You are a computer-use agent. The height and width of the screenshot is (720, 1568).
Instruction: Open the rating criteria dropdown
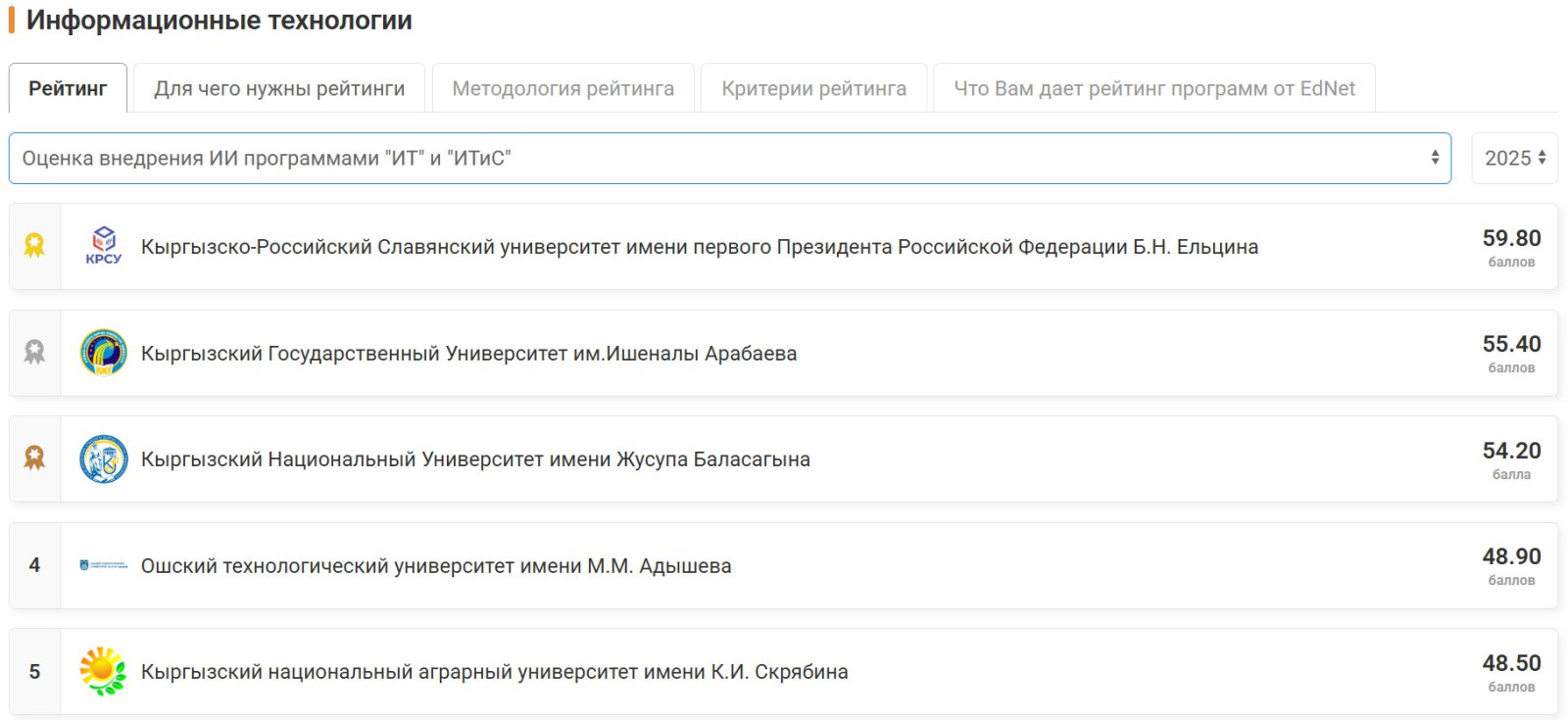730,158
